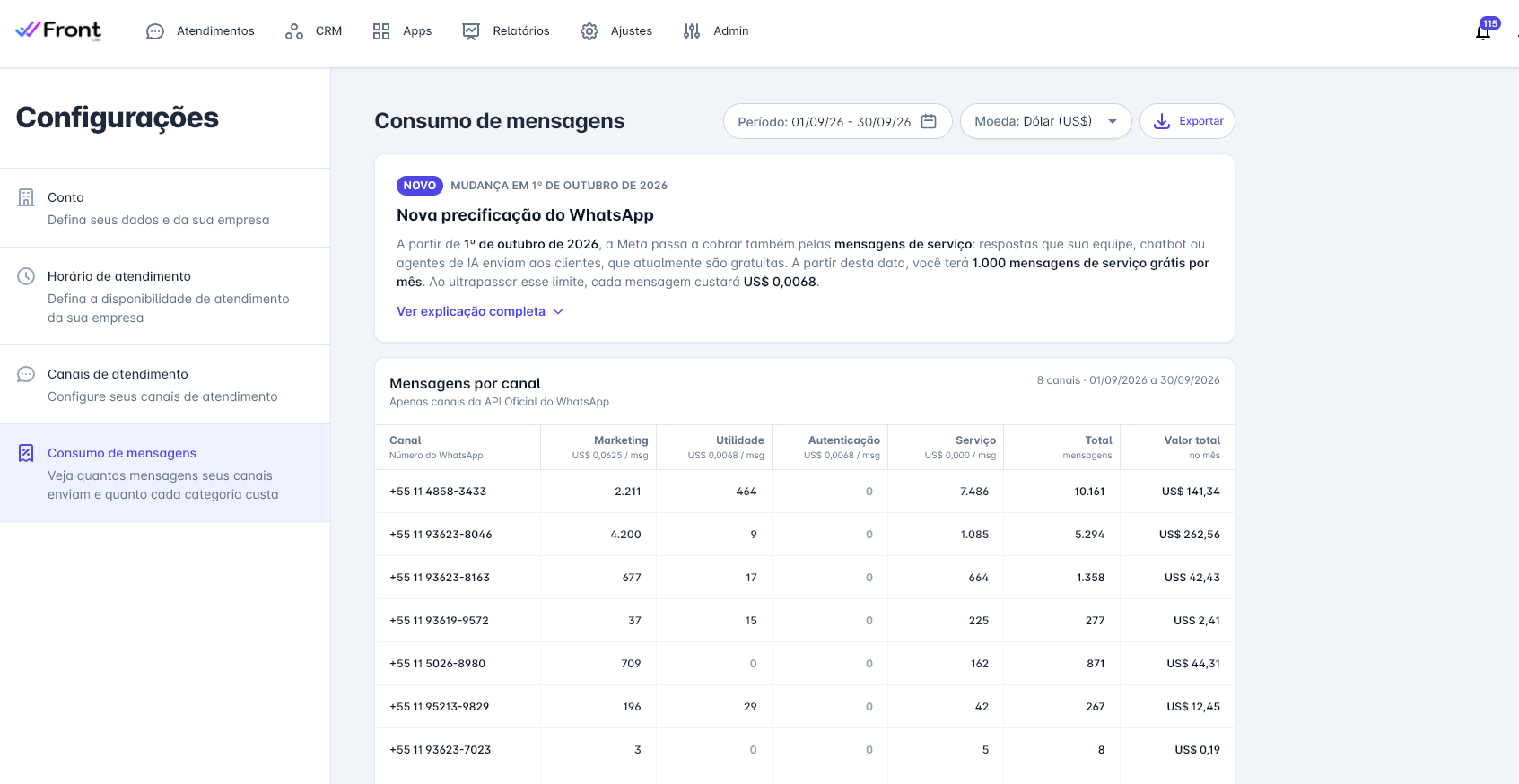Click the Exportar button
Image resolution: width=1519 pixels, height=784 pixels.
(1187, 121)
